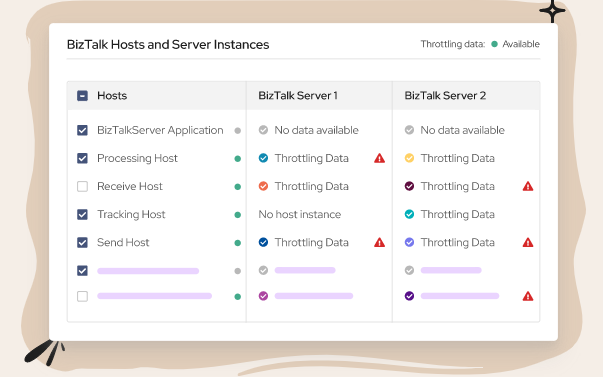Click the blue check icon for Processing Host on Server 1
The width and height of the screenshot is (603, 377).
263,158
